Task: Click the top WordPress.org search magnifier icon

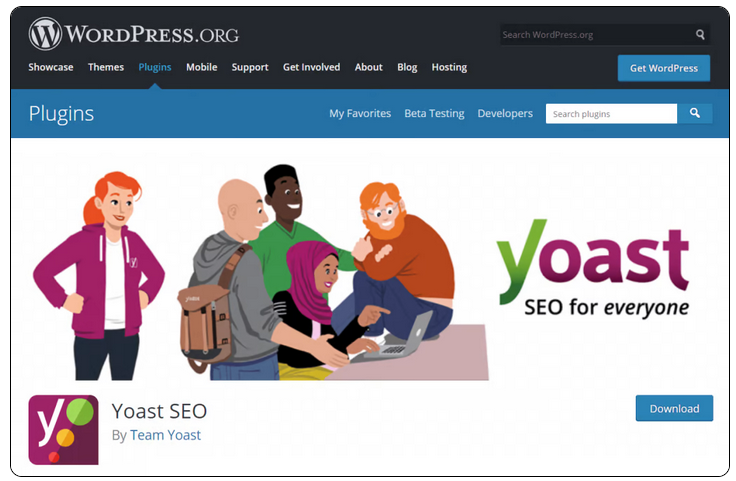Action: (700, 35)
